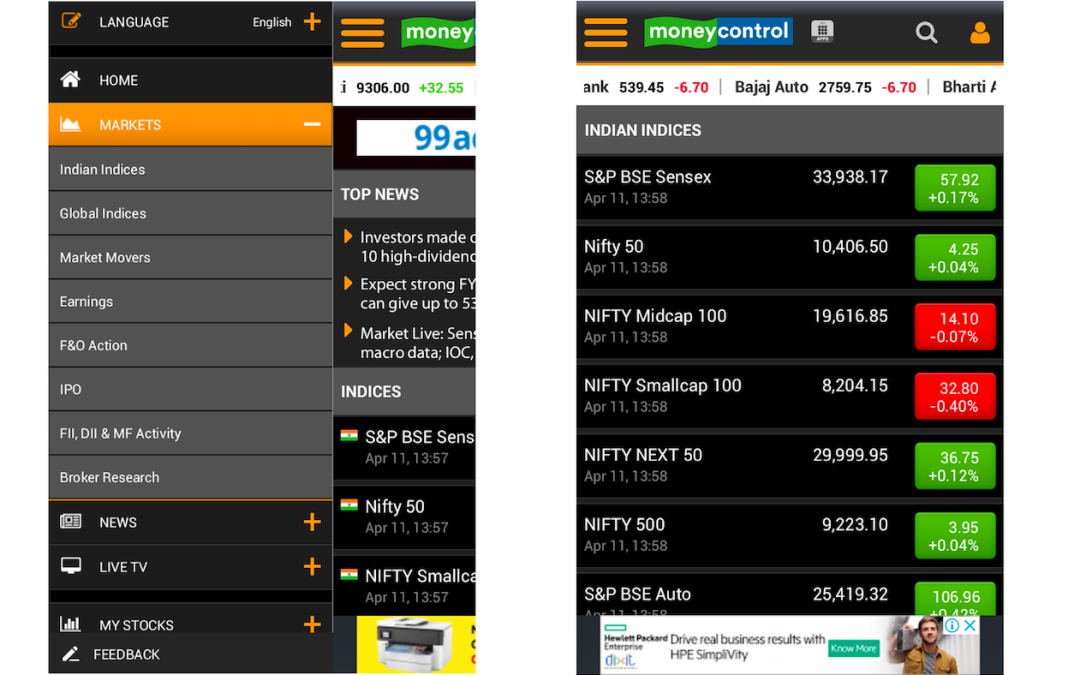The height and width of the screenshot is (675, 1080).
Task: Open Nifty 50 row in Indian Indices
Action: click(x=789, y=257)
